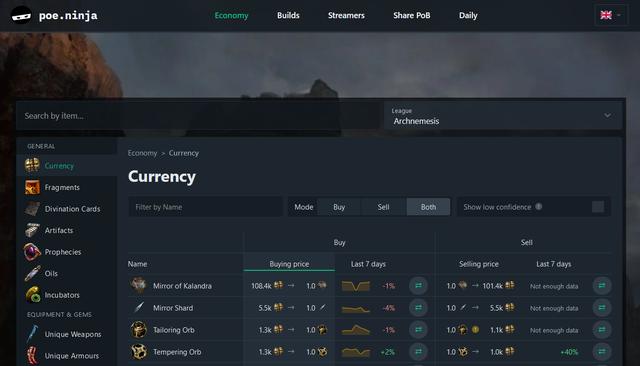The image size is (640, 366).
Task: Sort by the Buying price column header
Action: (x=289, y=264)
